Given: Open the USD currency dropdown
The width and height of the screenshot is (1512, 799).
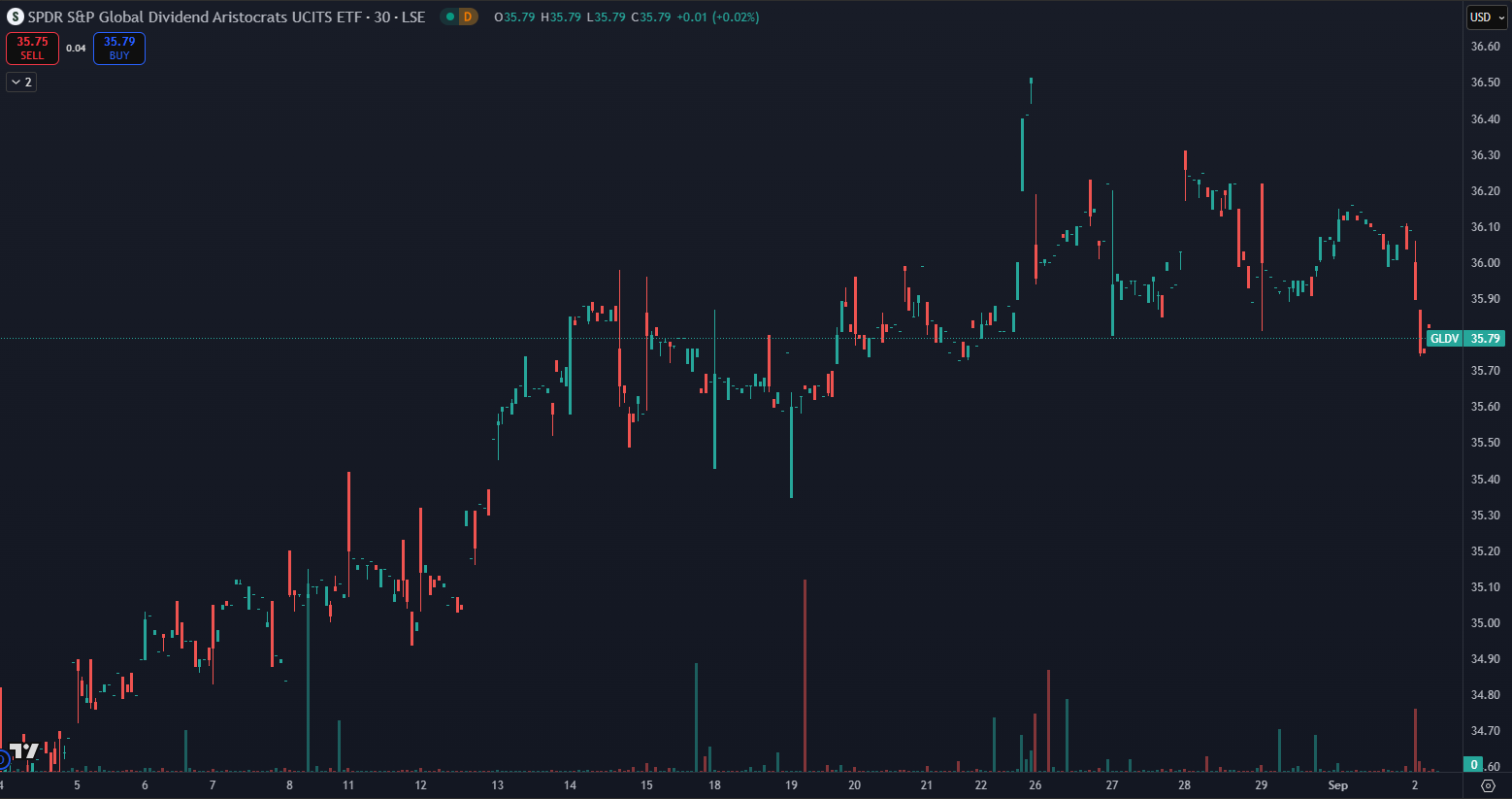Looking at the screenshot, I should tap(1486, 17).
